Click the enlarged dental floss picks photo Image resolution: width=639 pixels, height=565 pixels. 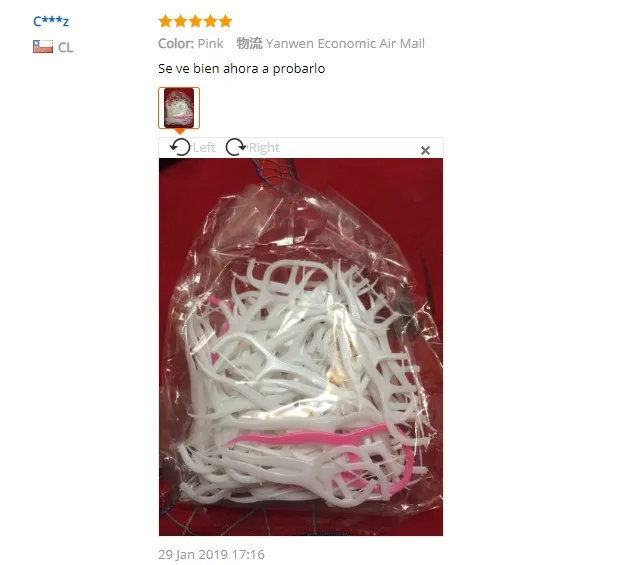click(x=301, y=347)
